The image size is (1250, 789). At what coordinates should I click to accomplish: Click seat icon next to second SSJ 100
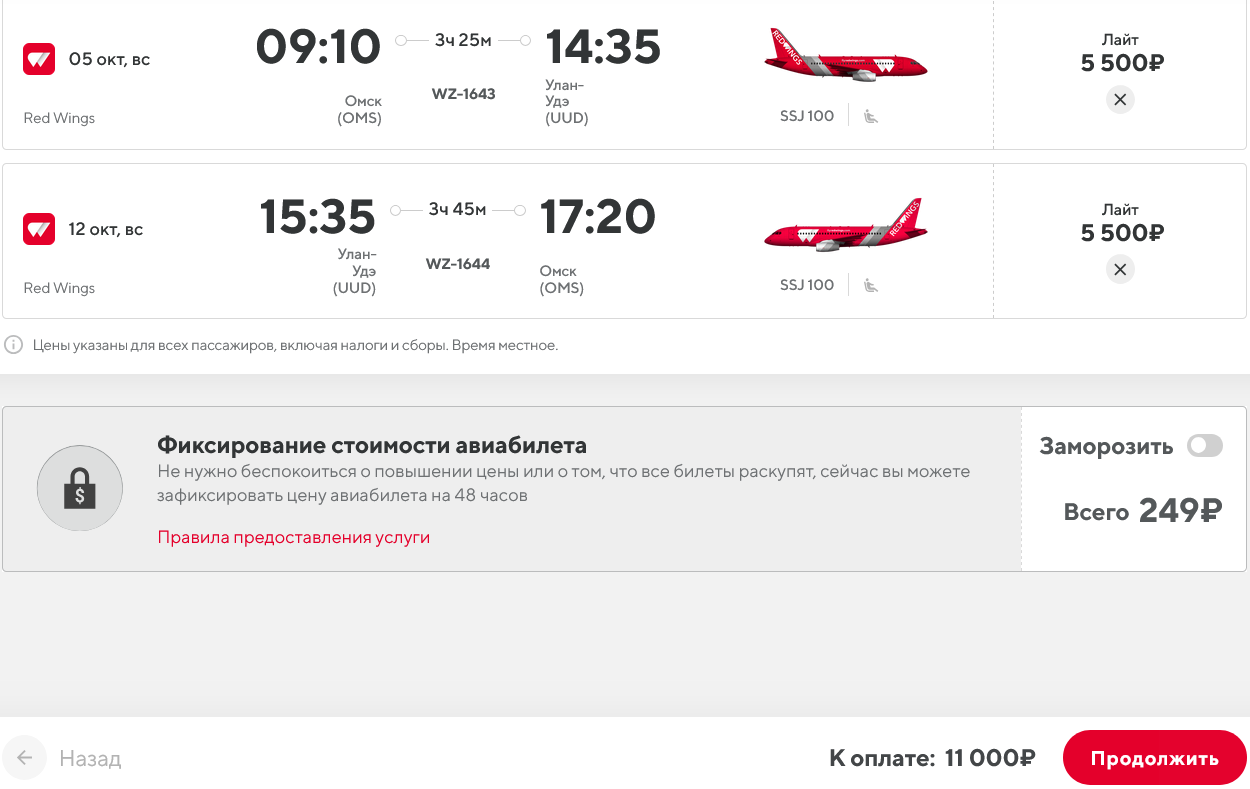click(871, 286)
